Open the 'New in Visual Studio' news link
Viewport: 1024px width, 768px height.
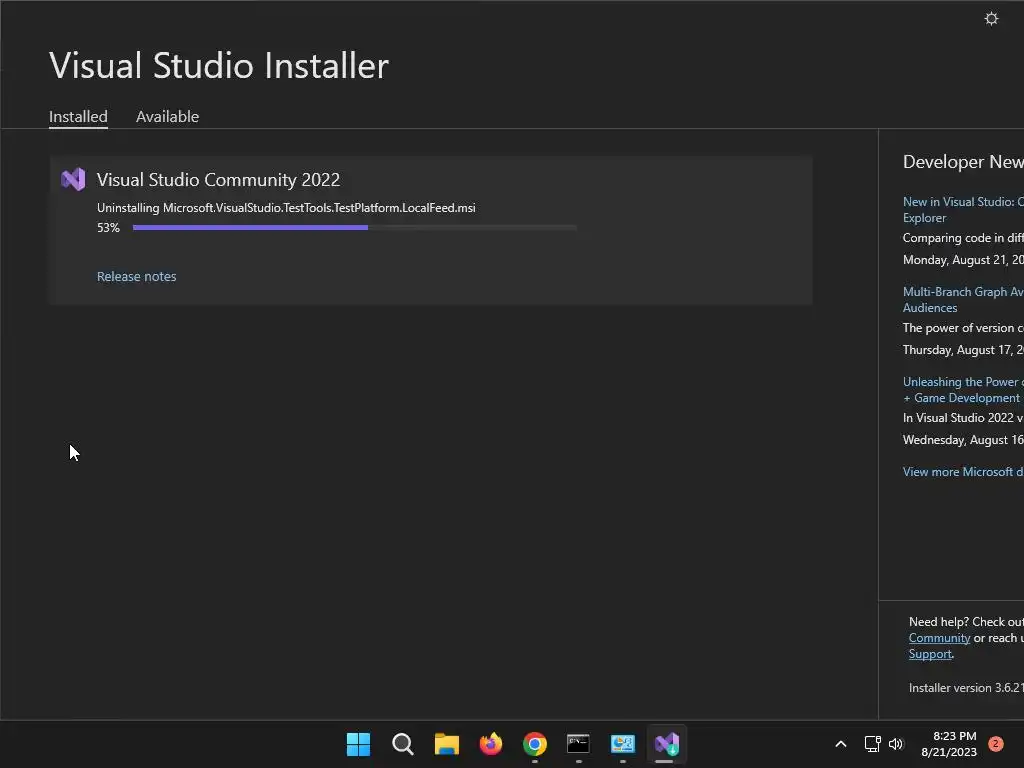(x=963, y=210)
